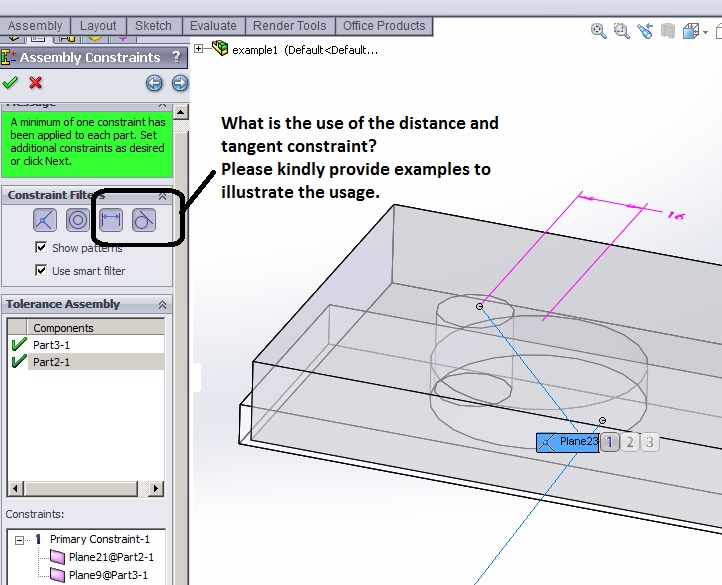Click the Components column header
The height and width of the screenshot is (585, 722).
96,328
